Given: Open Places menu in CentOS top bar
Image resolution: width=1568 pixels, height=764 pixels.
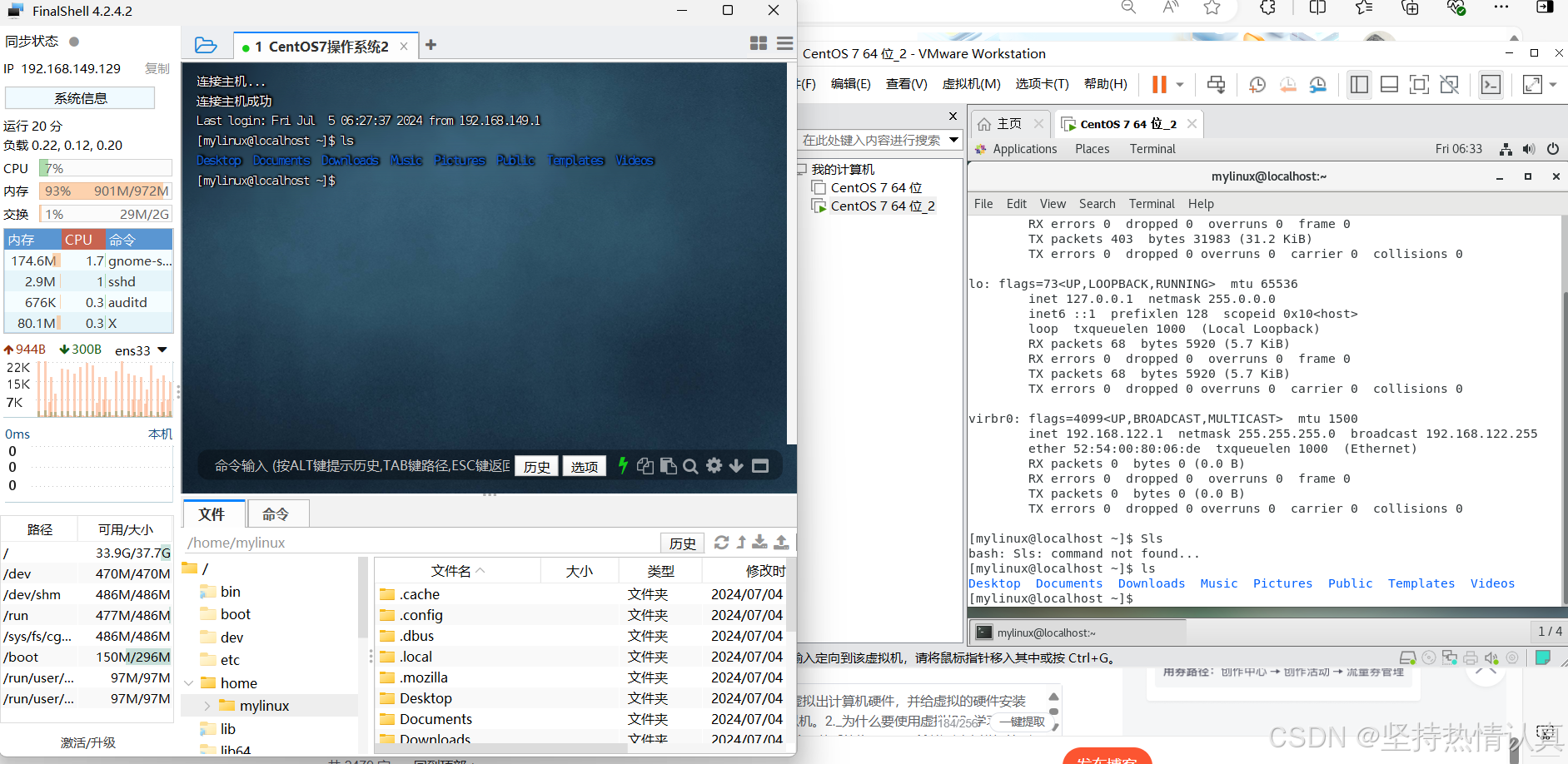Looking at the screenshot, I should [1092, 149].
